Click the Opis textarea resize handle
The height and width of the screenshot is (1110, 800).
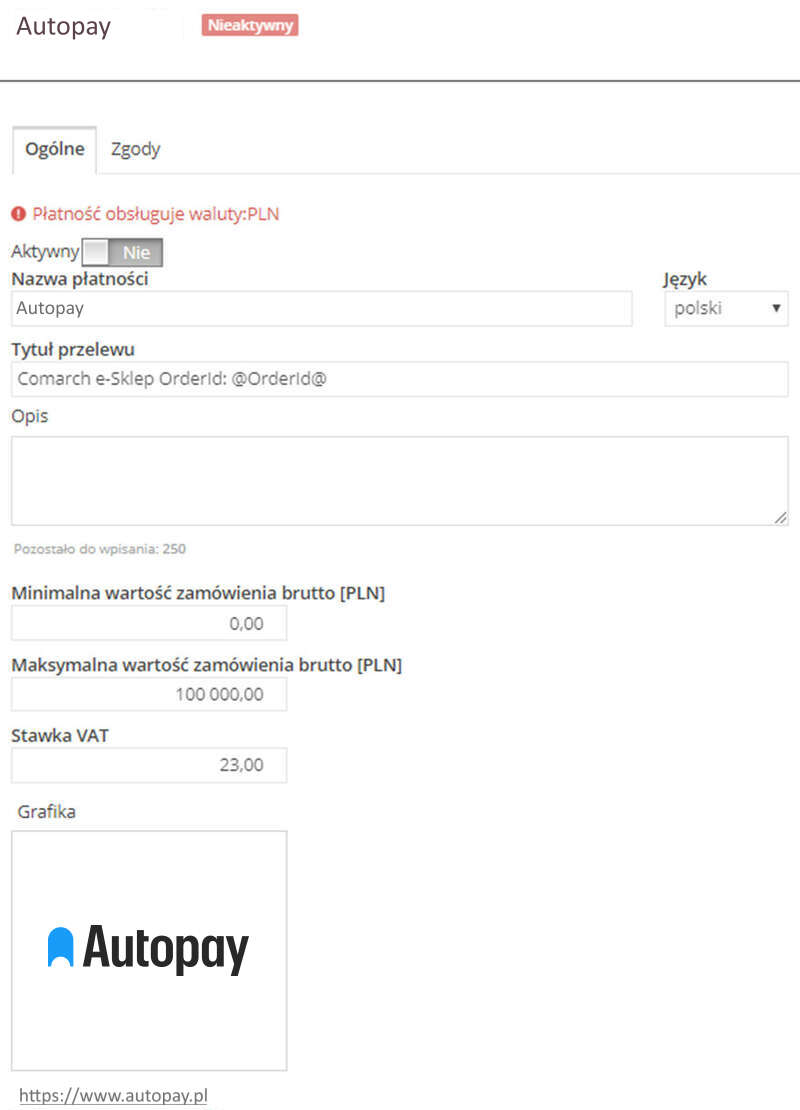coord(780,517)
